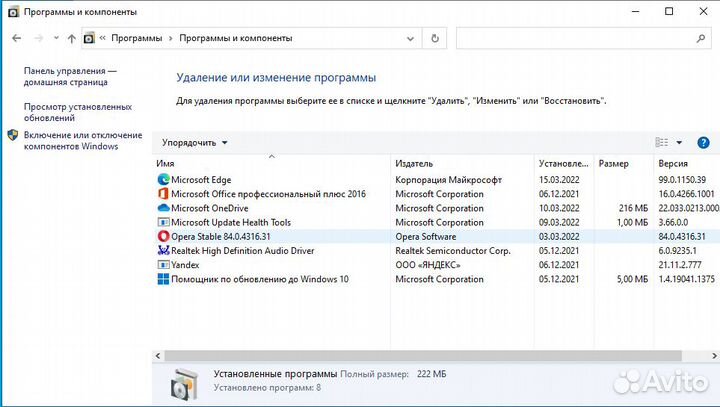This screenshot has width=720, height=407.
Task: Click the Yandex program icon
Action: coord(163,265)
